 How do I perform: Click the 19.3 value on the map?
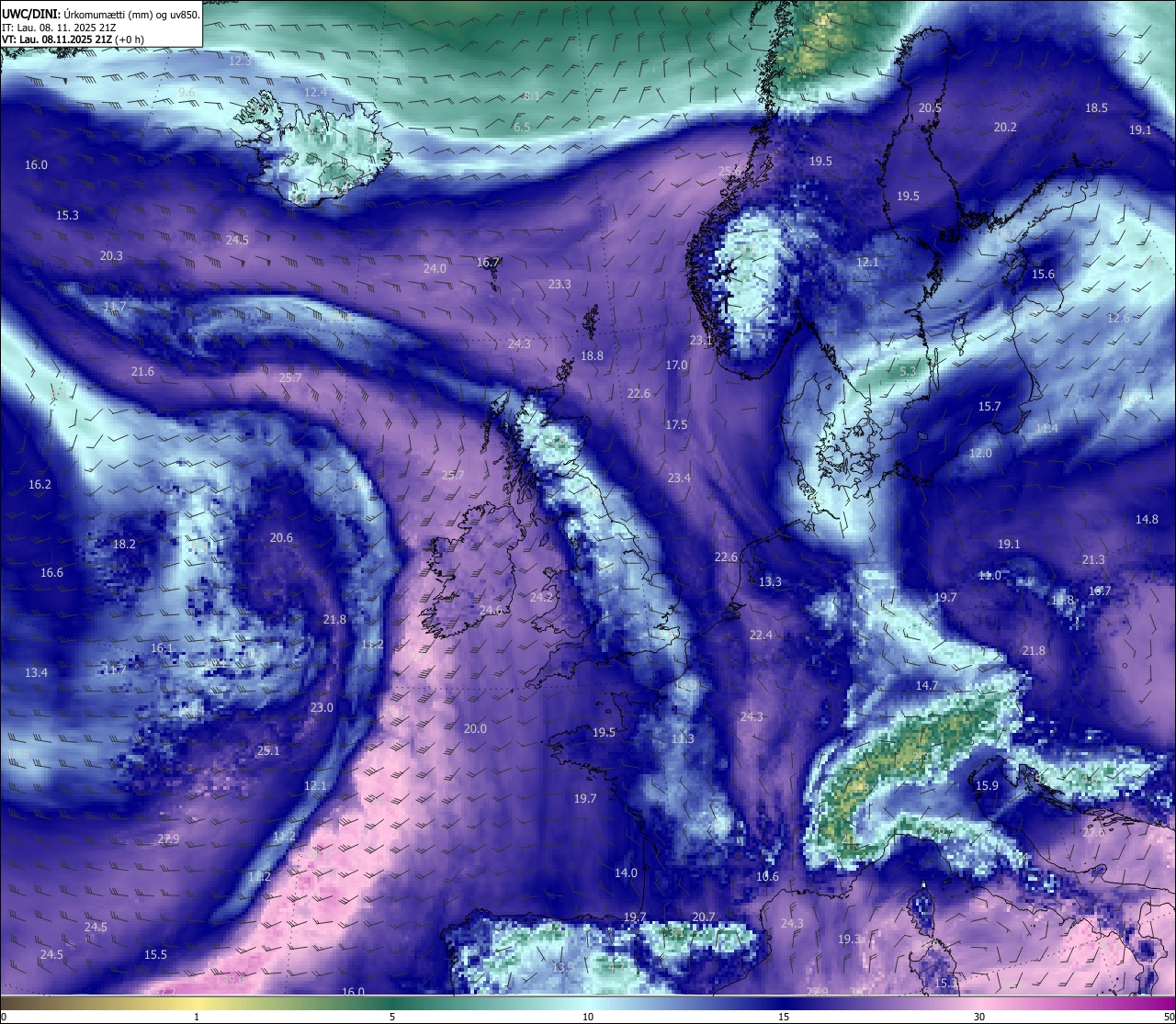click(850, 940)
